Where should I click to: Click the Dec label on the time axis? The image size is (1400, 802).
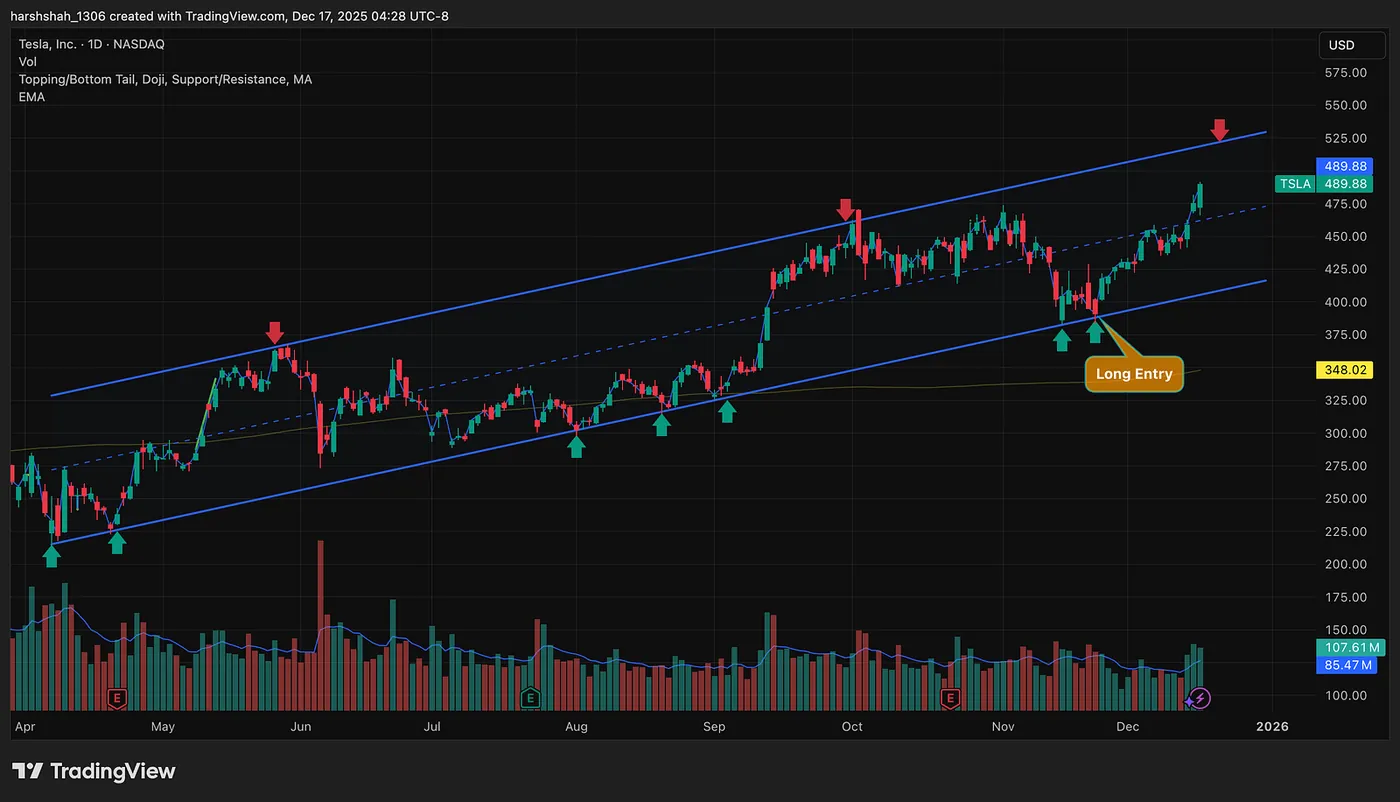1127,727
